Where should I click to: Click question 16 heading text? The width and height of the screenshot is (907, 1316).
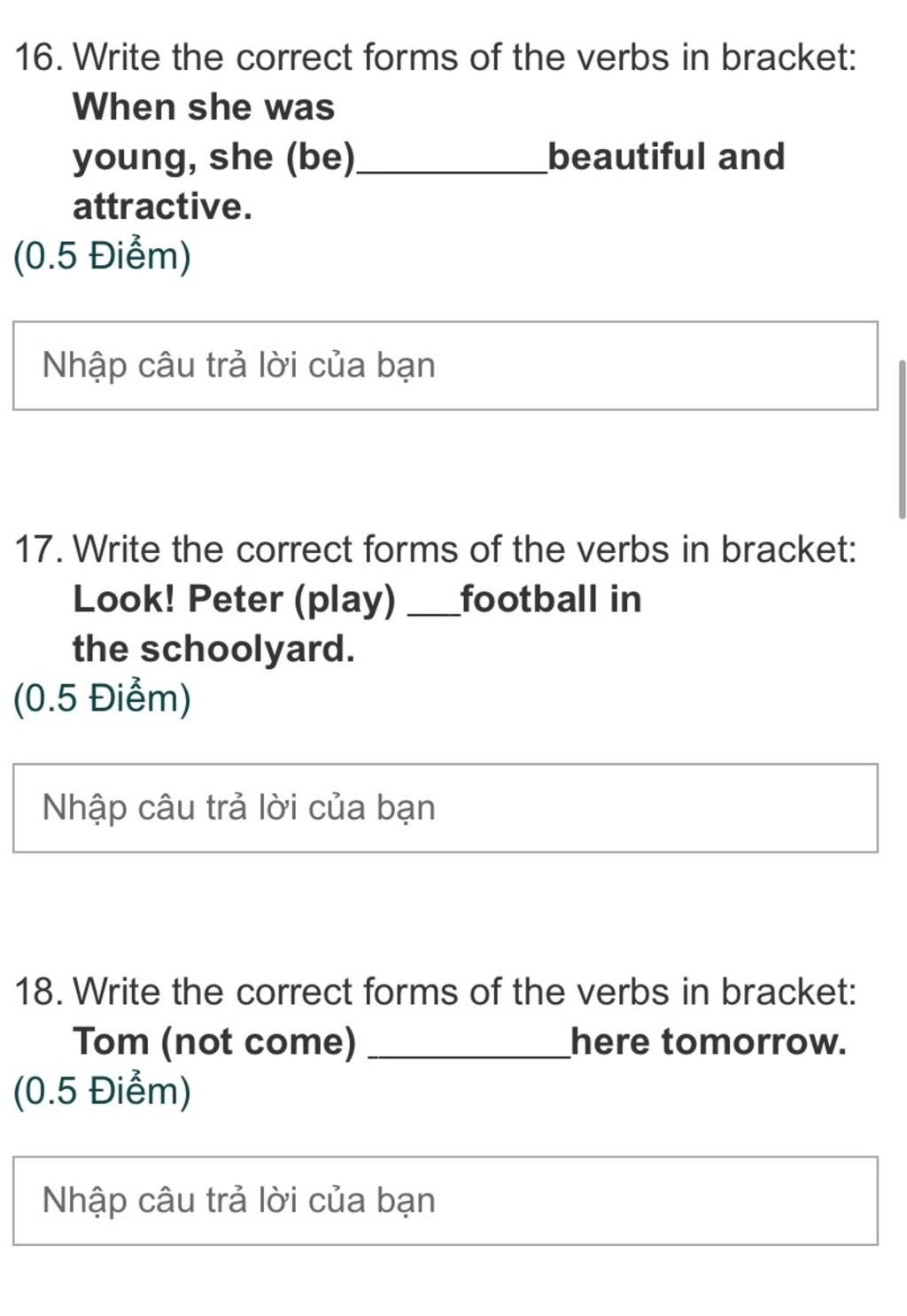(x=436, y=58)
